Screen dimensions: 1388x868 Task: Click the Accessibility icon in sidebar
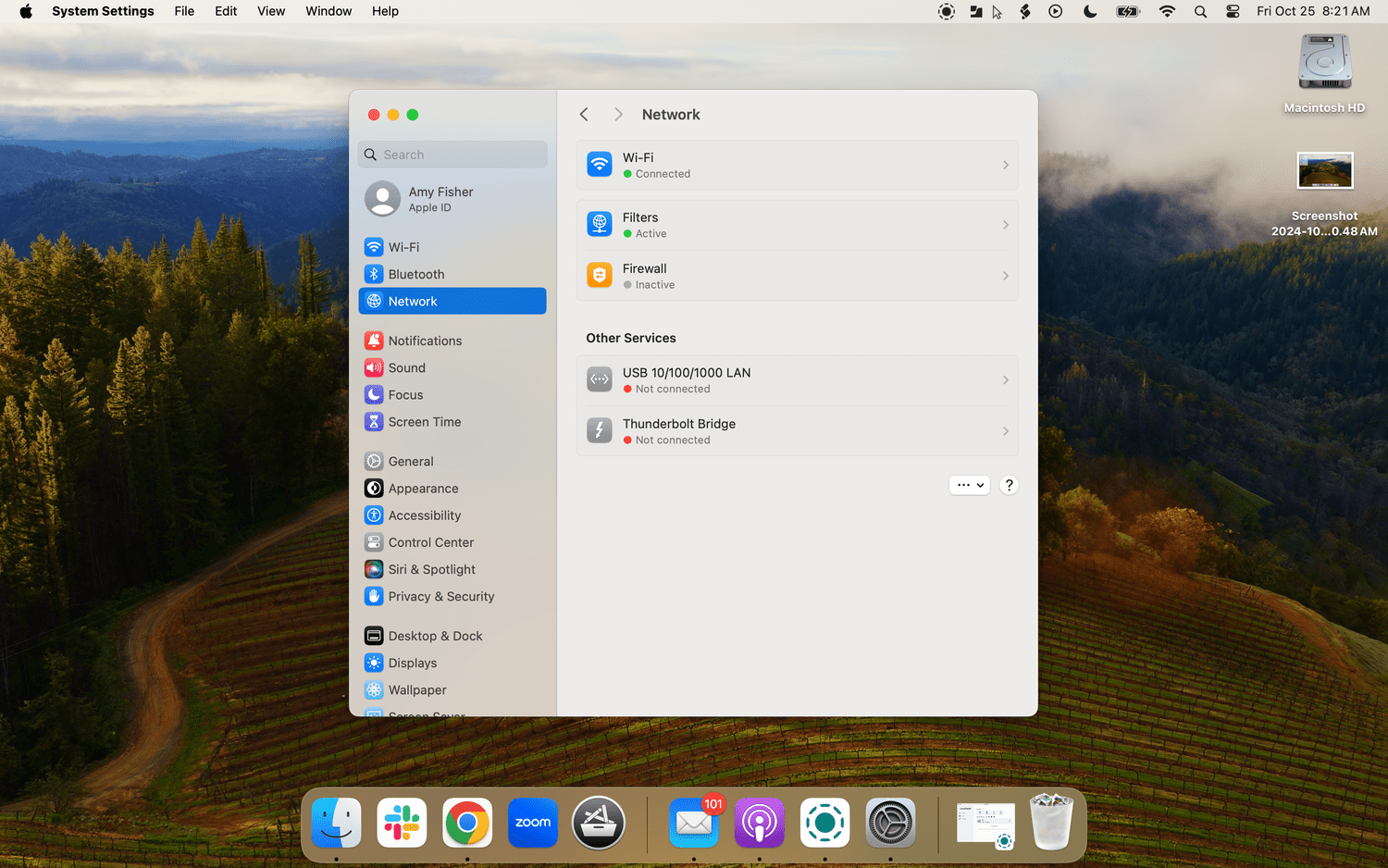pyautogui.click(x=374, y=515)
